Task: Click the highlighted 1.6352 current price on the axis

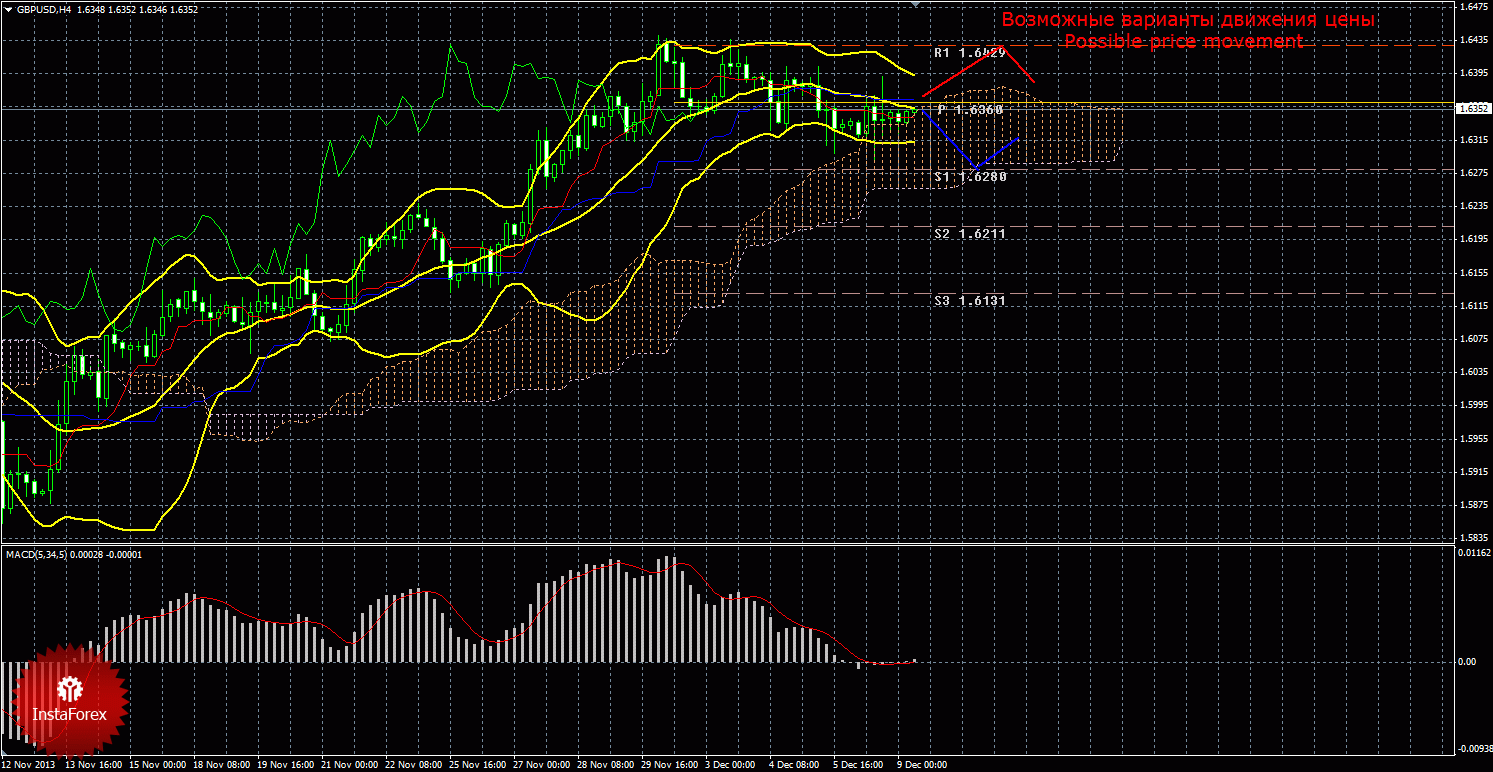Action: click(1473, 108)
